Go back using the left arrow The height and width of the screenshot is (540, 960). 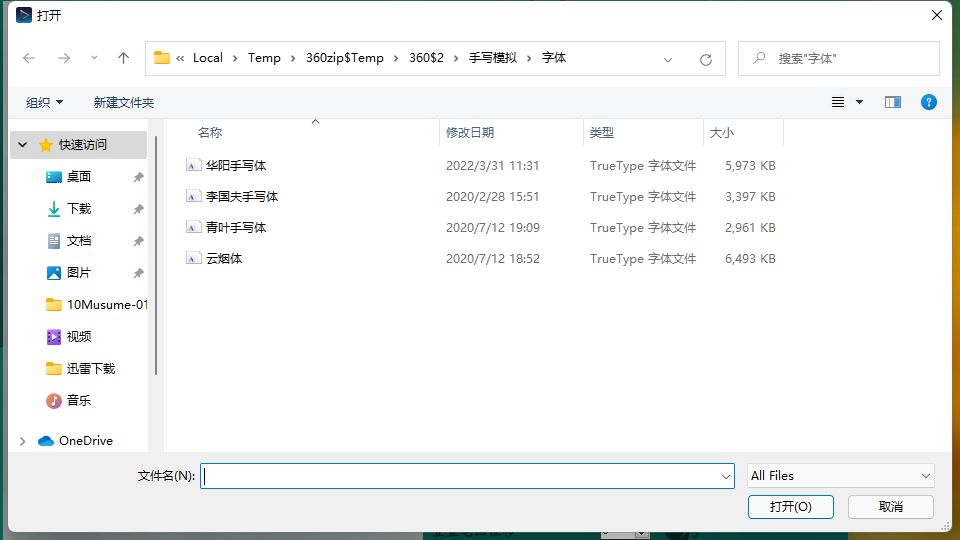[x=29, y=58]
